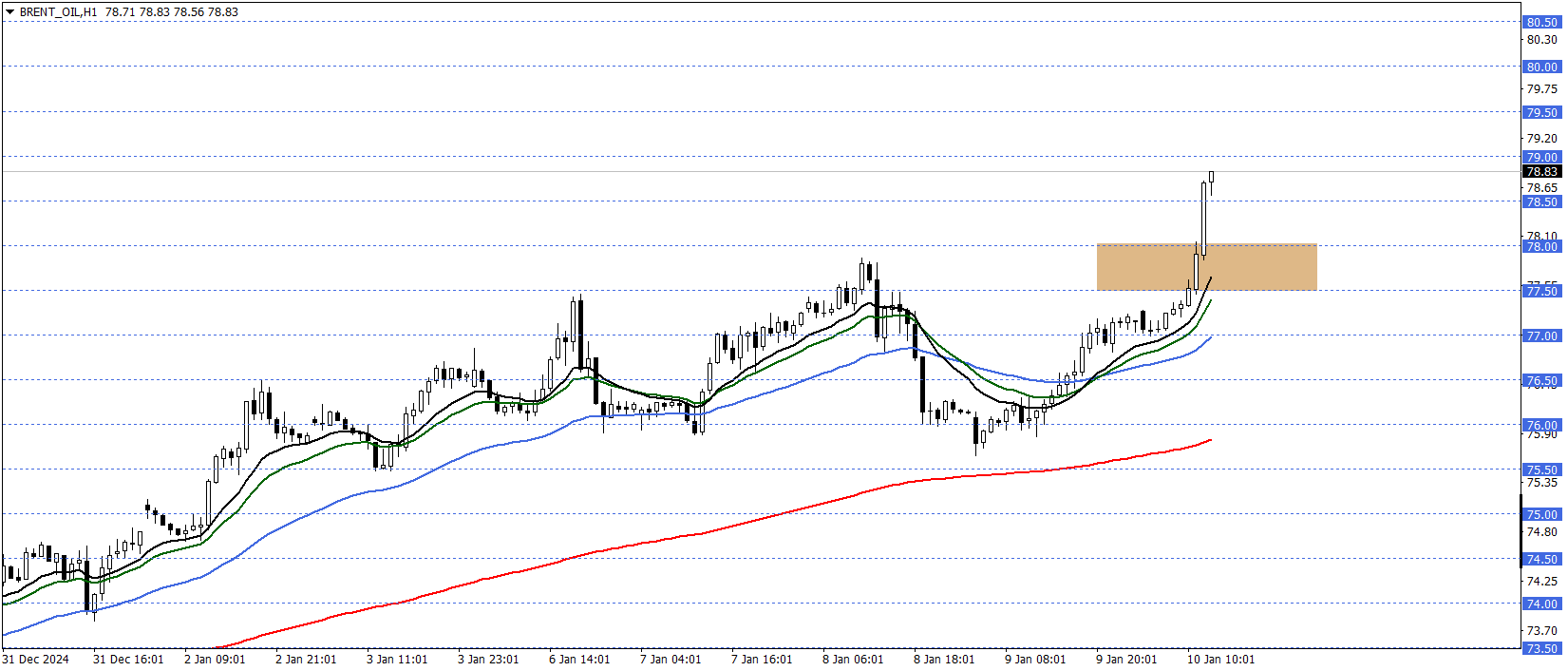Click the 31 Dec 16:01 time label

(x=128, y=660)
